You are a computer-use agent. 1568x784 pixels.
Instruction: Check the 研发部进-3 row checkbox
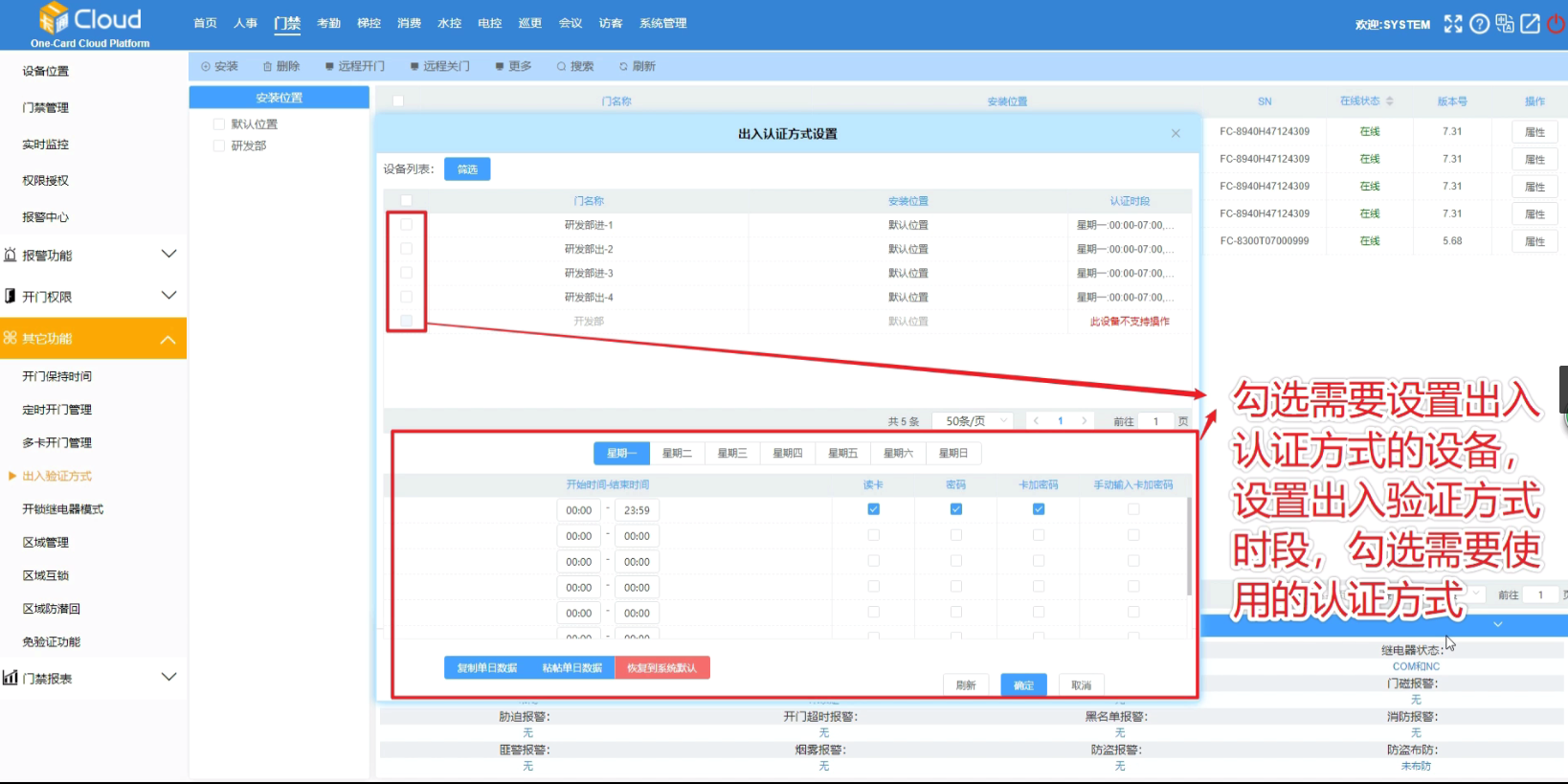pos(406,273)
